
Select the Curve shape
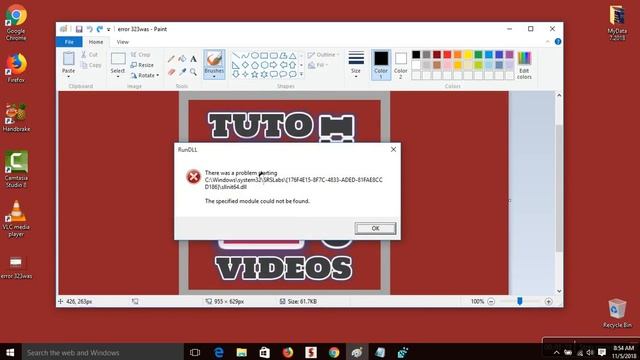(245, 56)
